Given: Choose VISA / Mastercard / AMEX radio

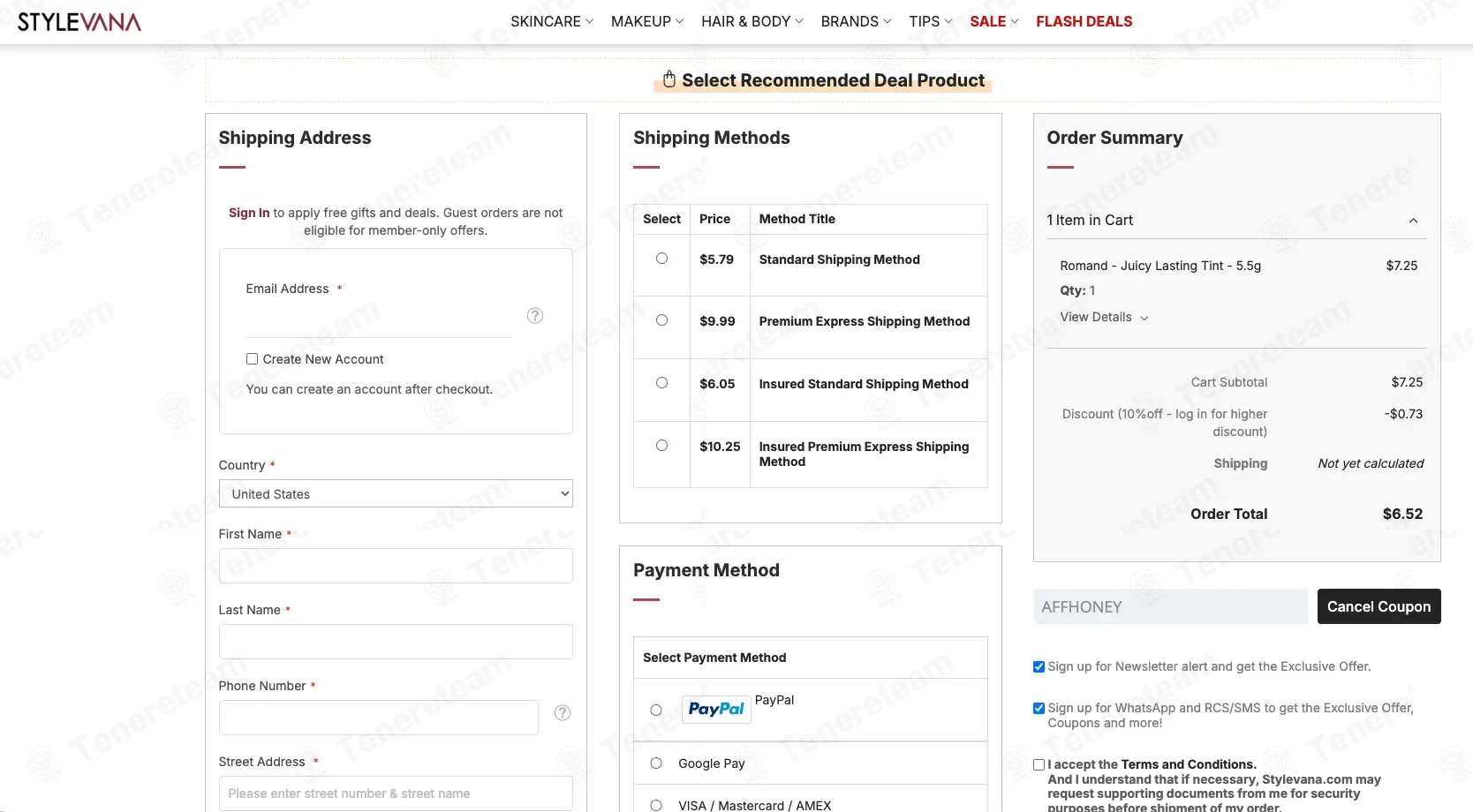Looking at the screenshot, I should pyautogui.click(x=656, y=806).
